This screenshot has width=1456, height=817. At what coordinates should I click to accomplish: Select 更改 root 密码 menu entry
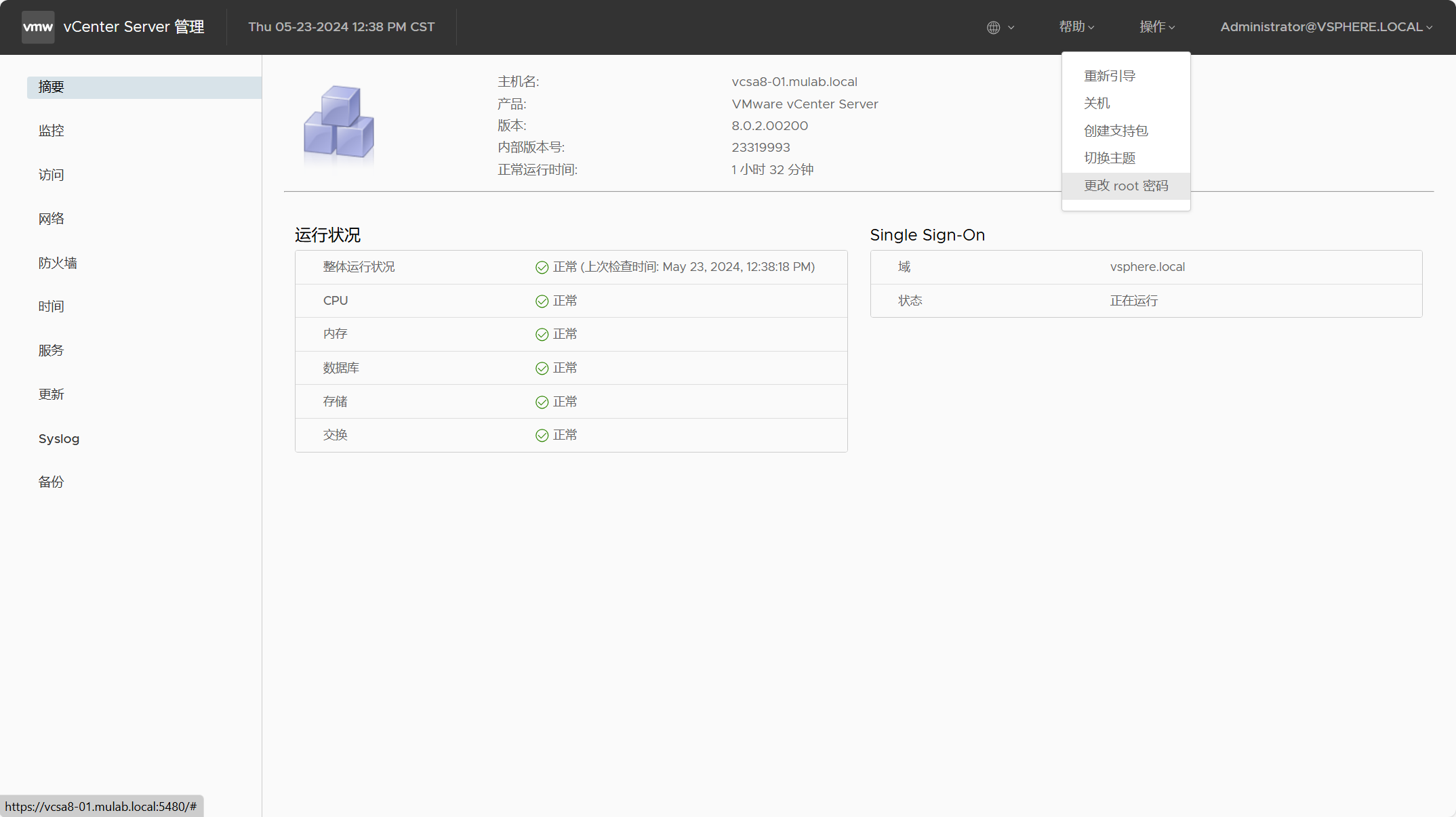tap(1126, 186)
